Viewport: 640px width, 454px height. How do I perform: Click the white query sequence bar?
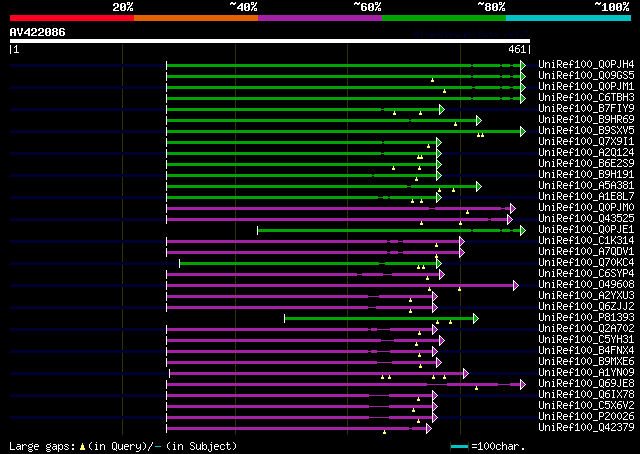[x=270, y=41]
